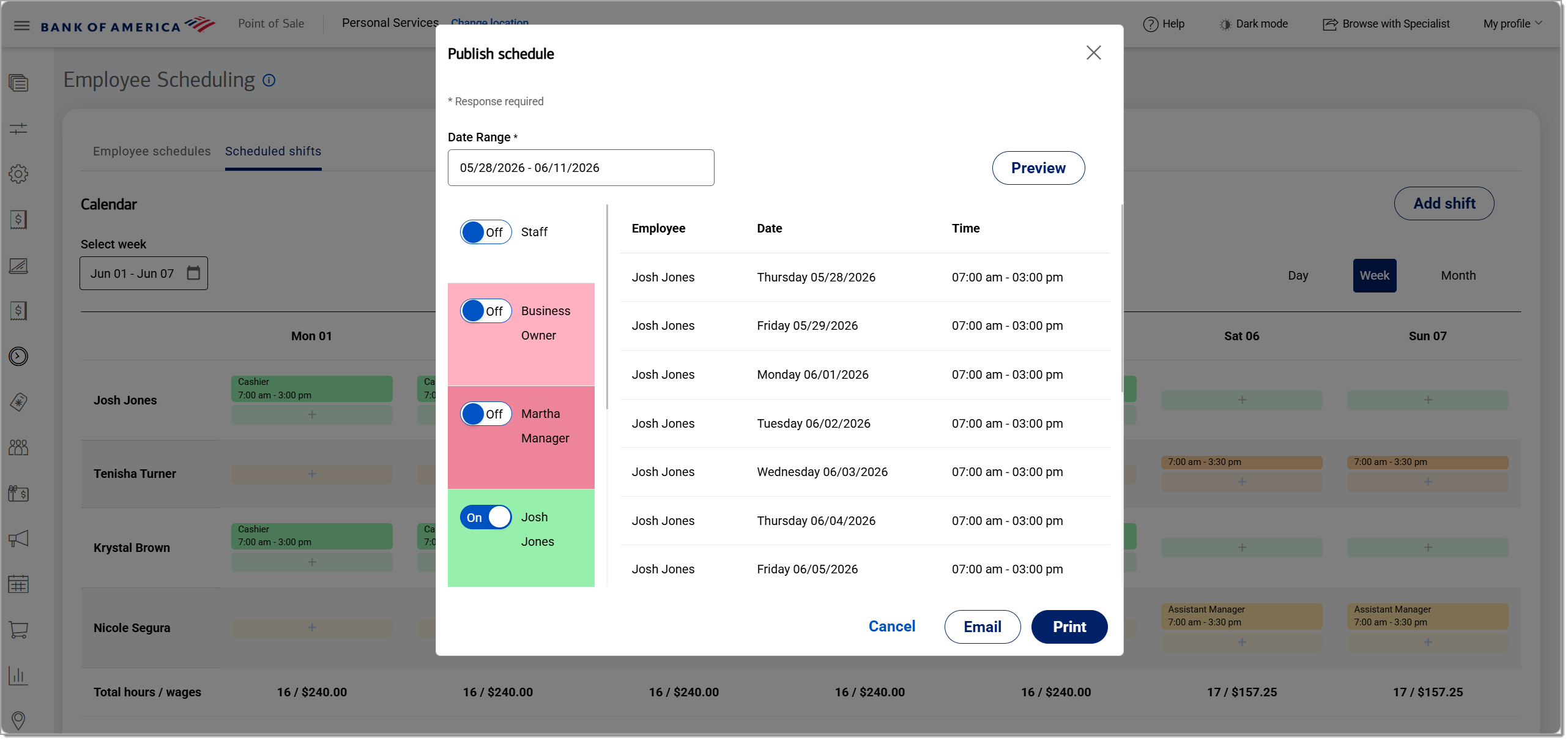Viewport: 1568px width, 741px height.
Task: Click the Employee column header
Action: (658, 228)
